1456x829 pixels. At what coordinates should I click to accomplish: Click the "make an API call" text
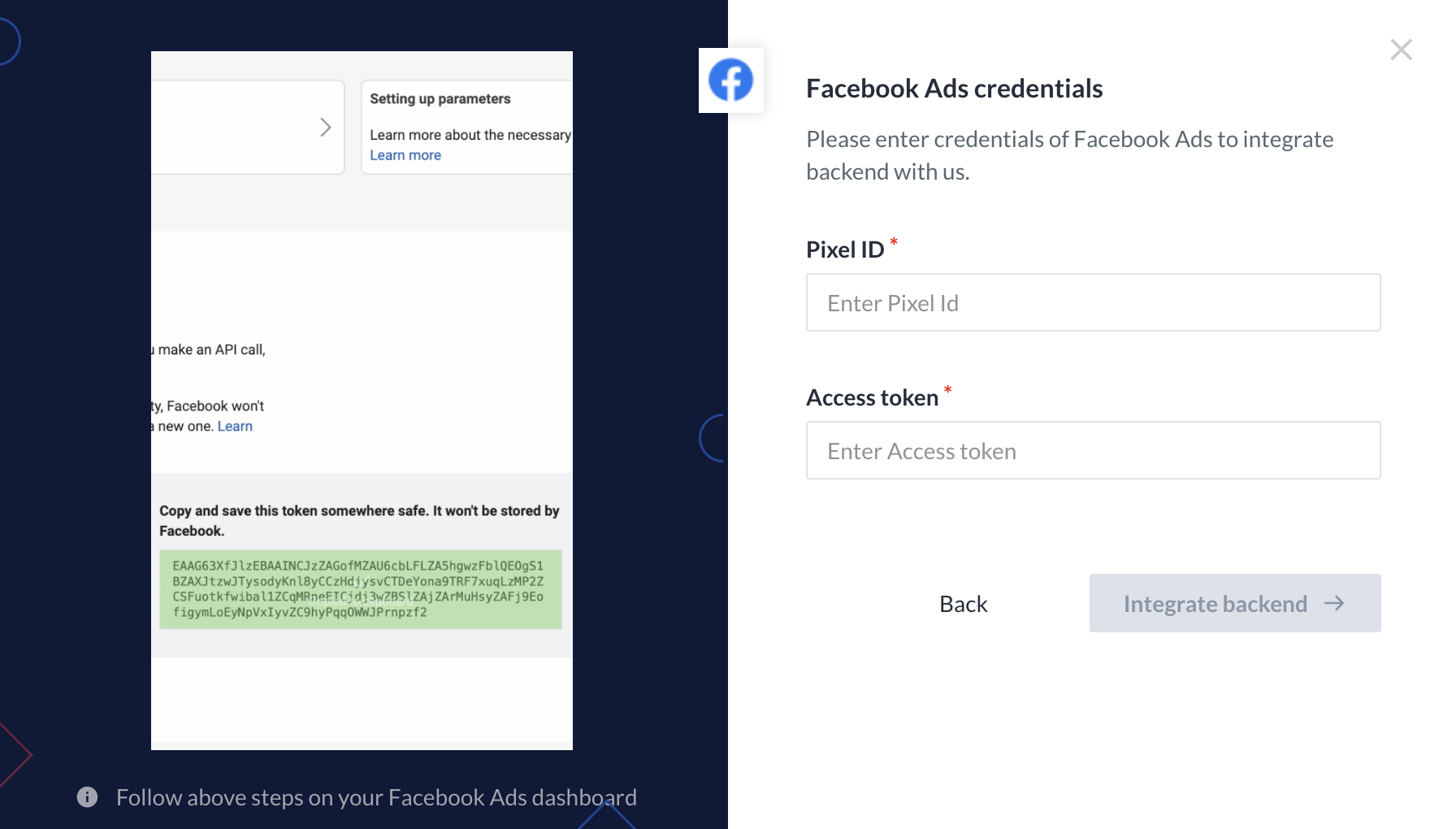pos(211,349)
